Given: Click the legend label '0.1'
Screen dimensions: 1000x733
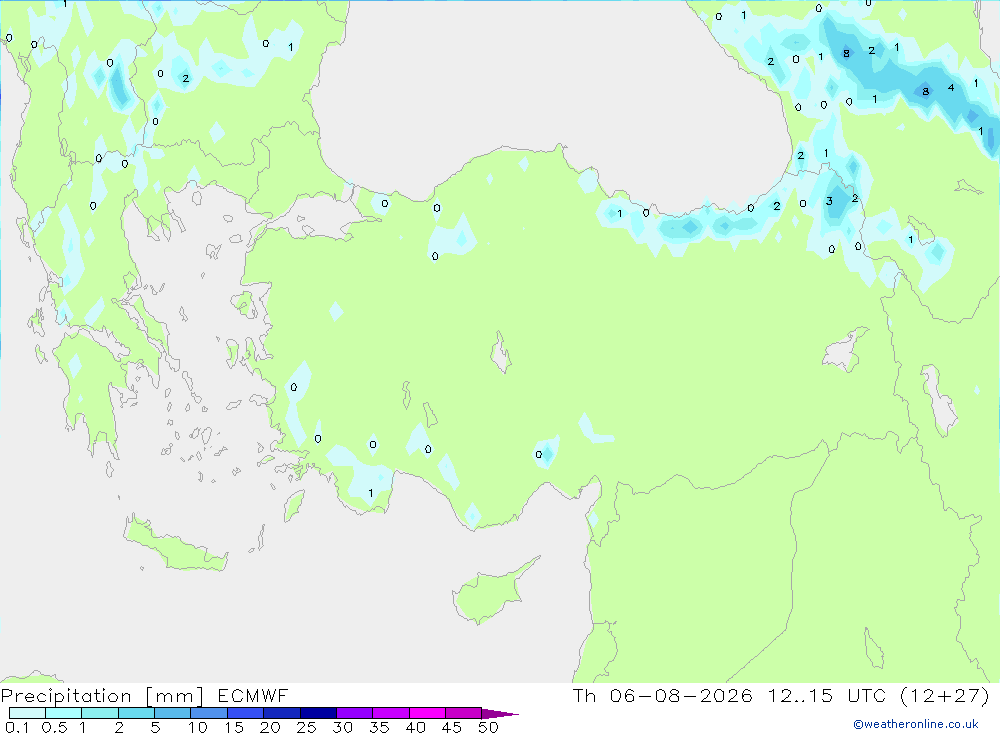Looking at the screenshot, I should click(x=17, y=727).
